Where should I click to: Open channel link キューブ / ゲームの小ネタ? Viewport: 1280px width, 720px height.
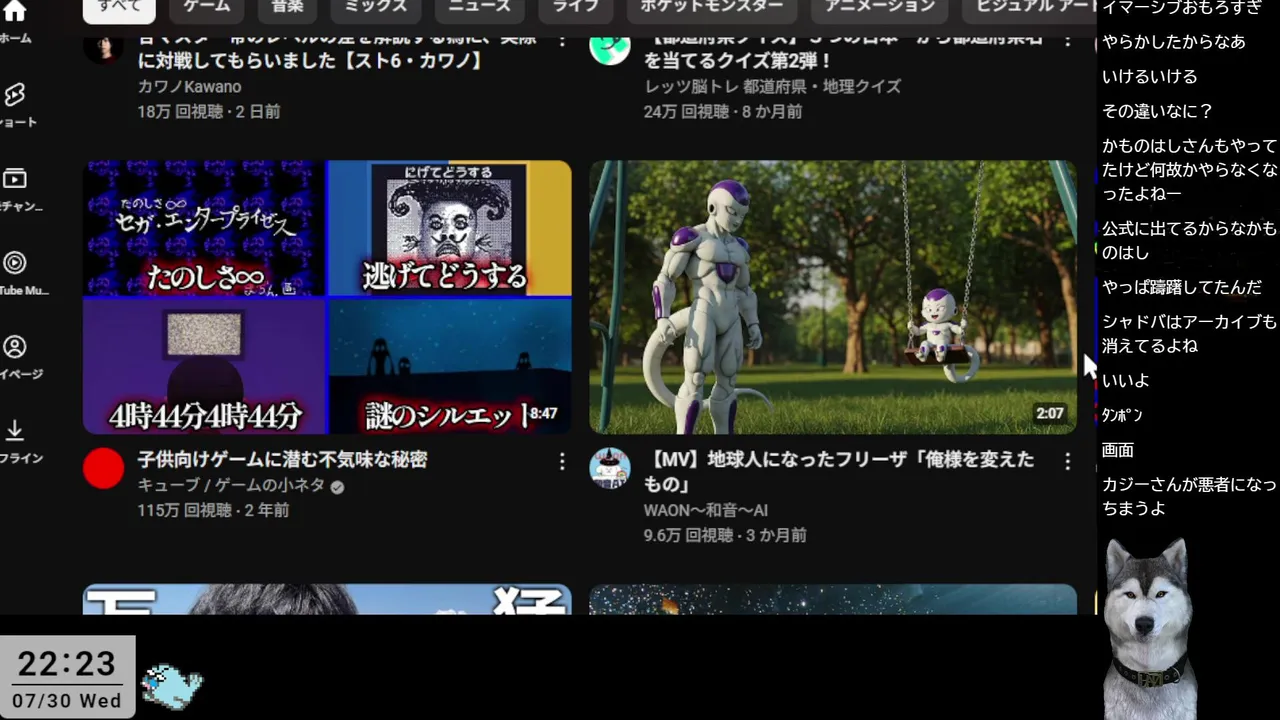point(231,485)
